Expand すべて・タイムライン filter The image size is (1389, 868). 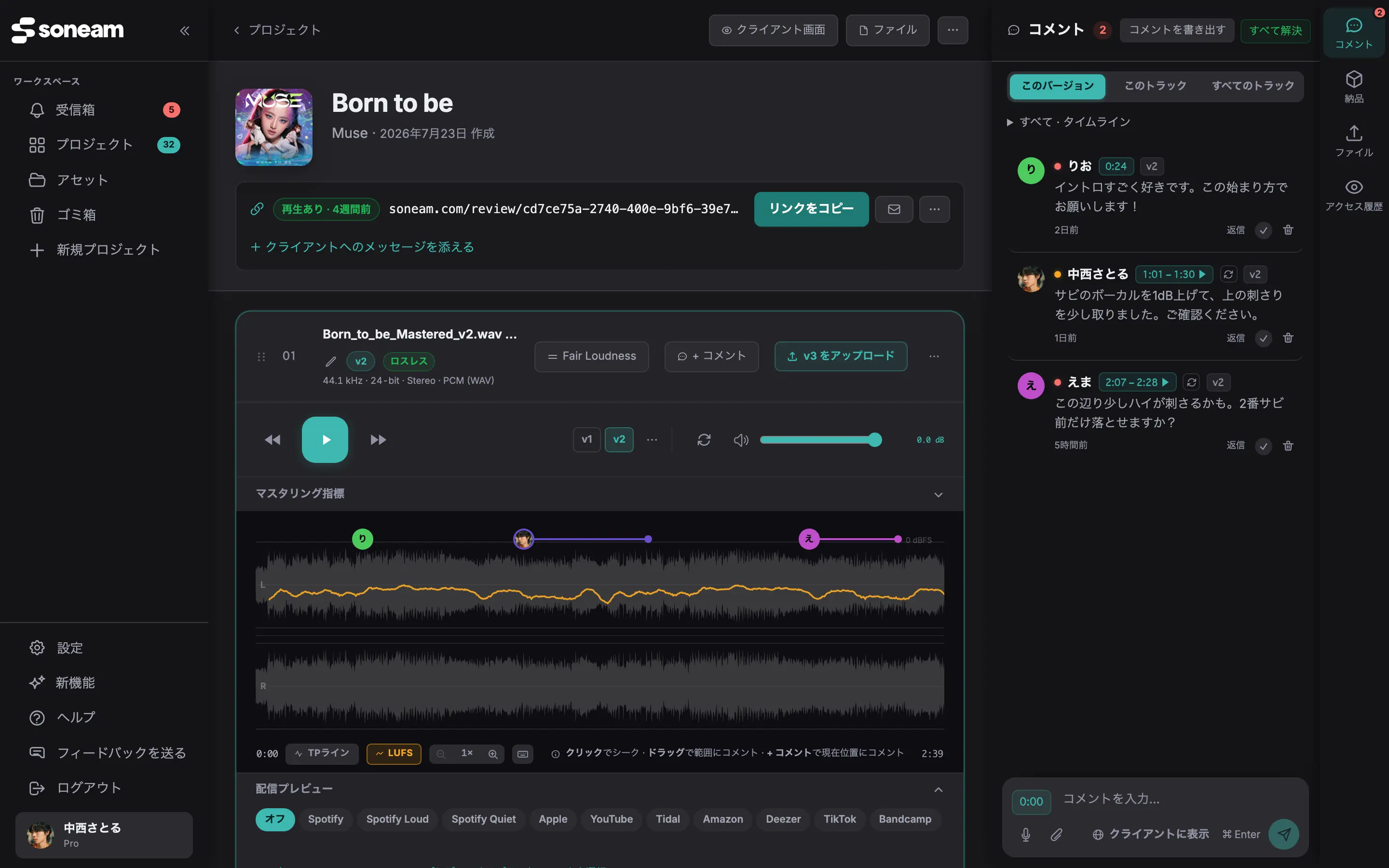click(1069, 122)
